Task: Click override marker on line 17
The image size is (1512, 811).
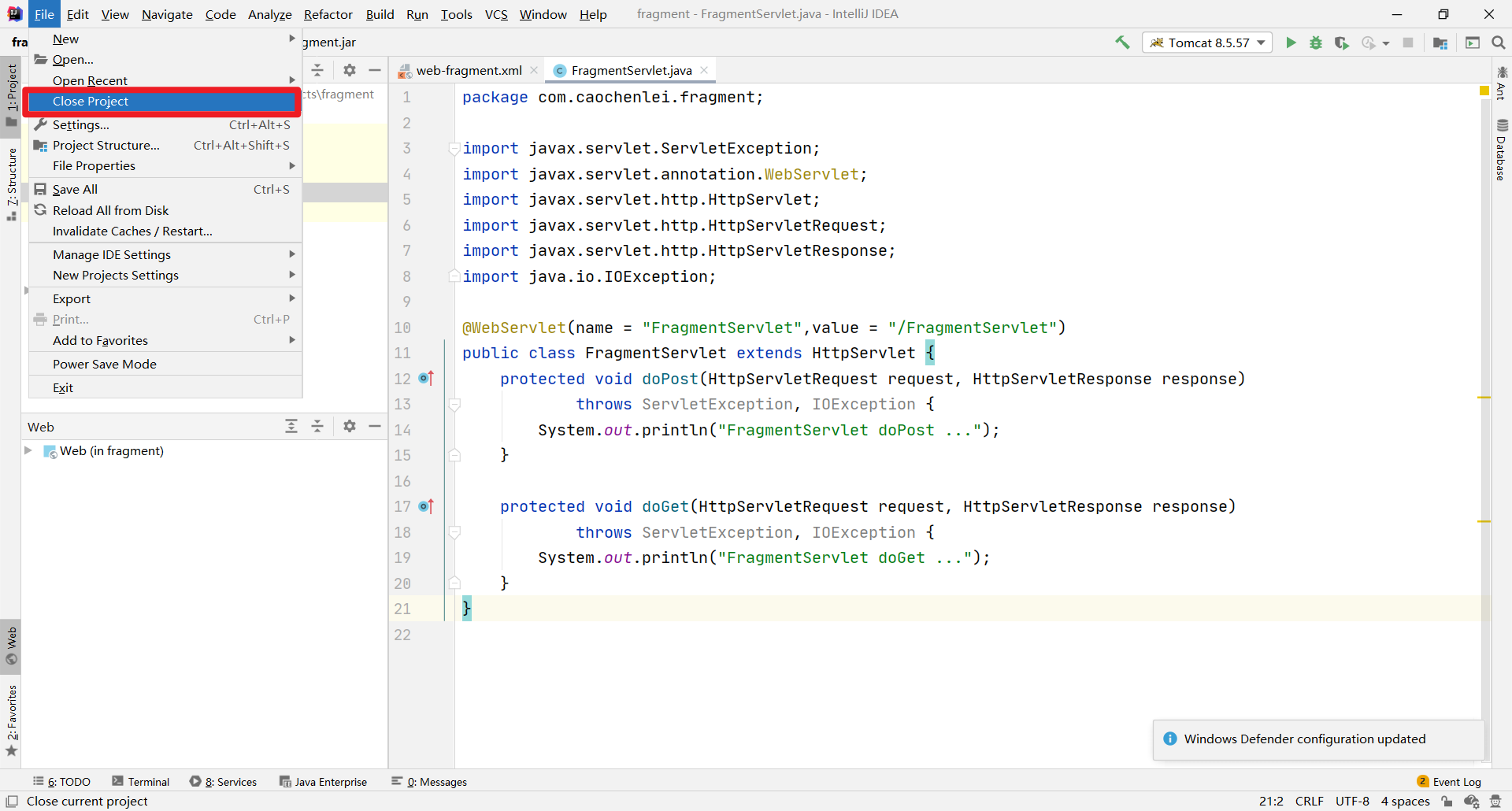Action: 426,506
